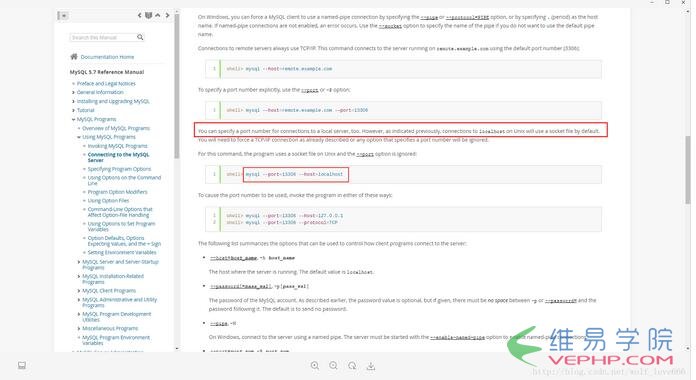Open Using Option Files
This screenshot has height=380, width=696.
pos(108,201)
